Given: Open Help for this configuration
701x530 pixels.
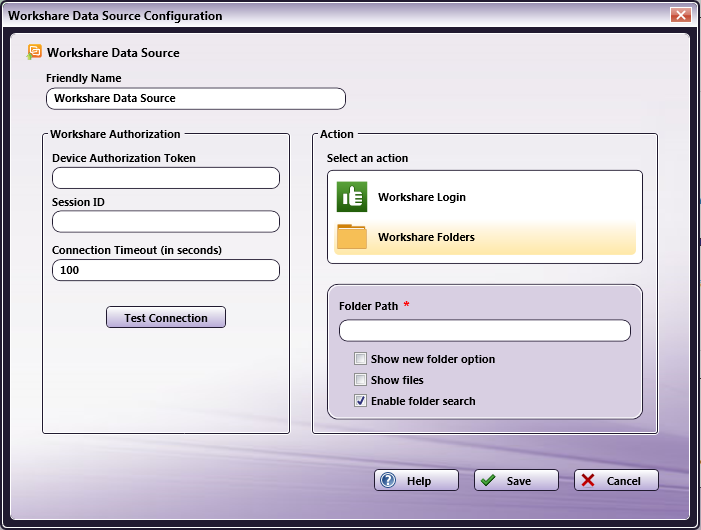Looking at the screenshot, I should [416, 481].
